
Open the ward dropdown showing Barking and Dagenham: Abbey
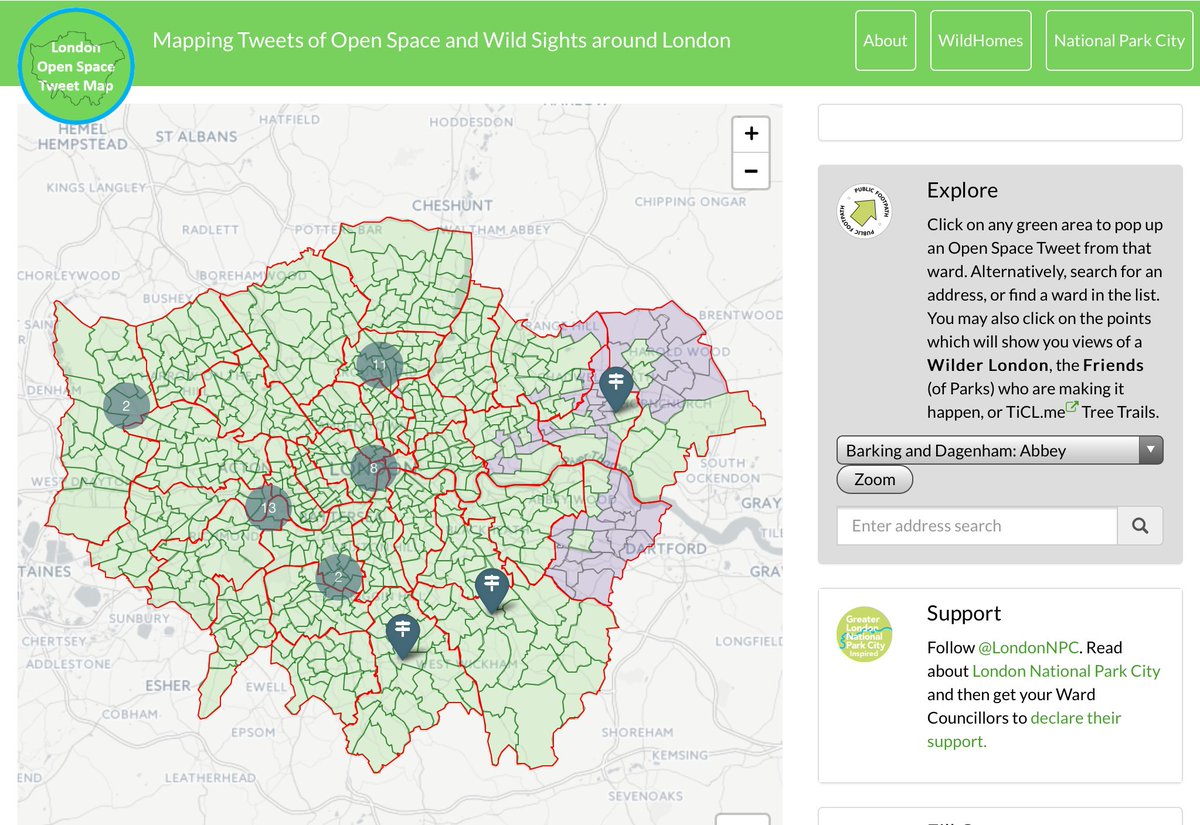tap(1000, 450)
